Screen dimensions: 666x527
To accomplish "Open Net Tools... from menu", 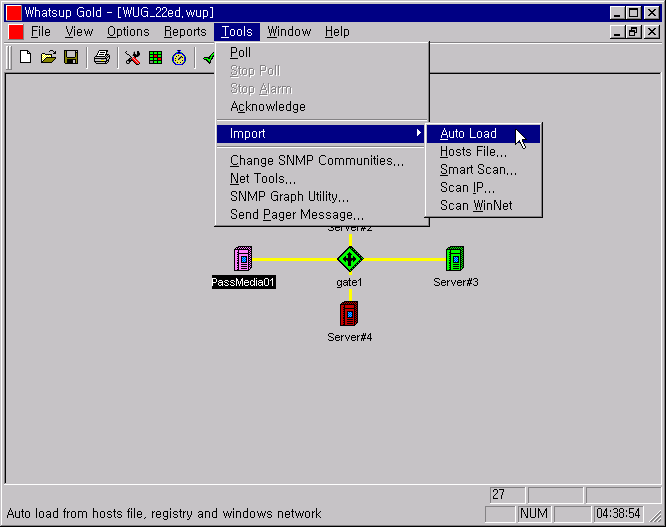I will (x=322, y=179).
